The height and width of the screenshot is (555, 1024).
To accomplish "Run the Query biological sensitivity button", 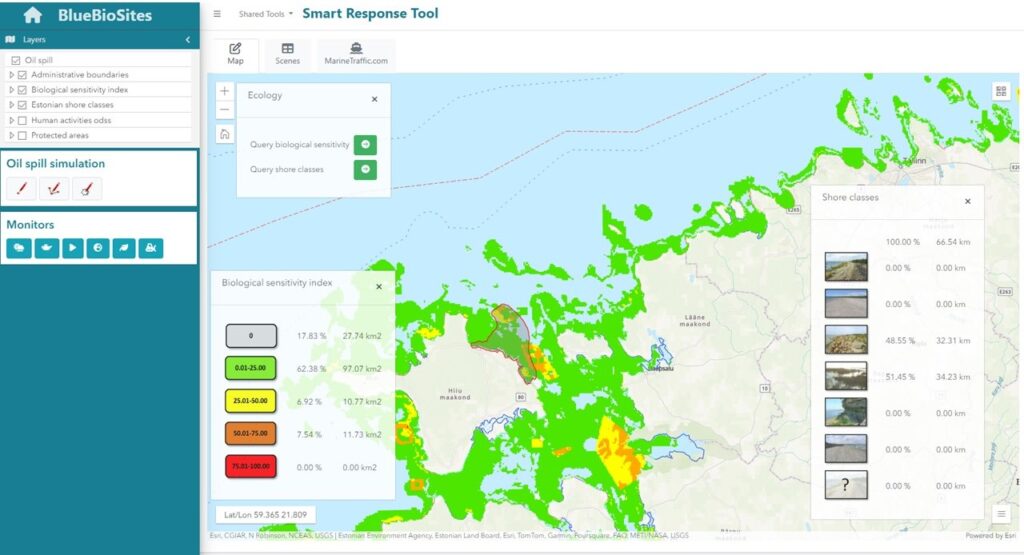I will pos(365,145).
